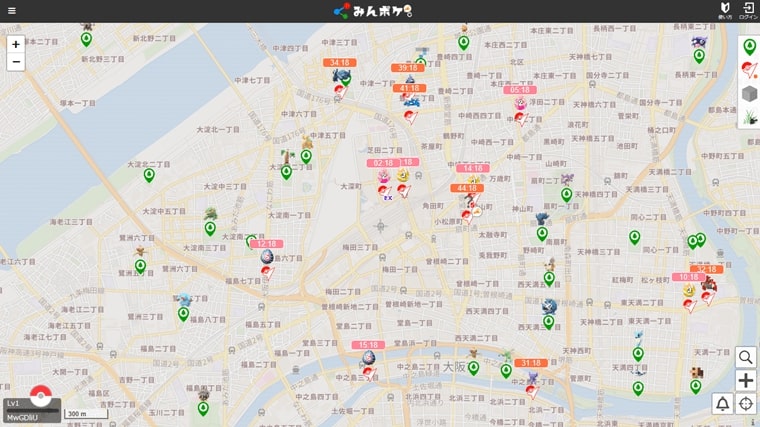Select the raid timer 31:18
Screen dimensions: 760x427
coord(531,363)
